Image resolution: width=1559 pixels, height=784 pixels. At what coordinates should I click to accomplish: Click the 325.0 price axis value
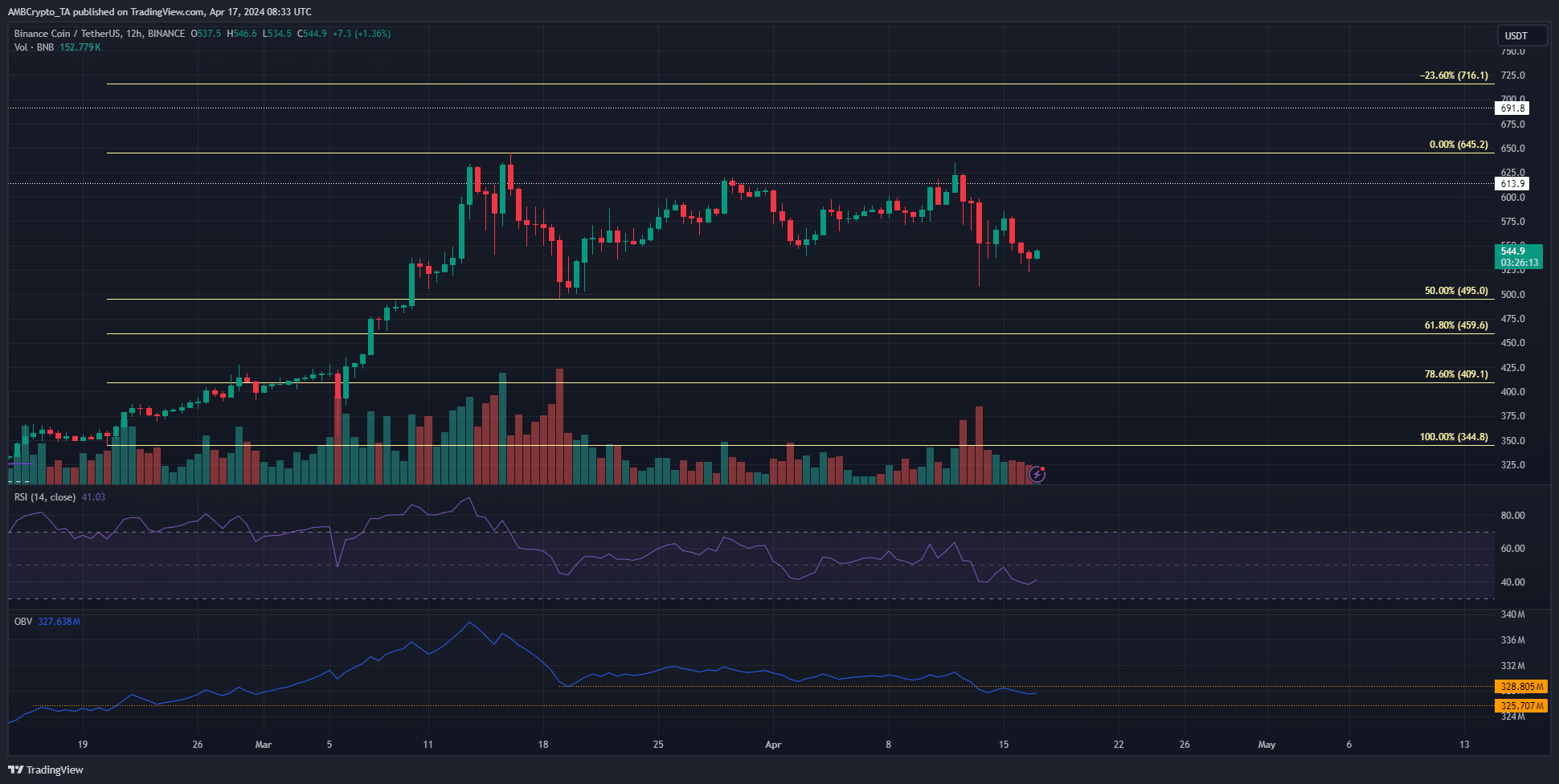tap(1512, 465)
